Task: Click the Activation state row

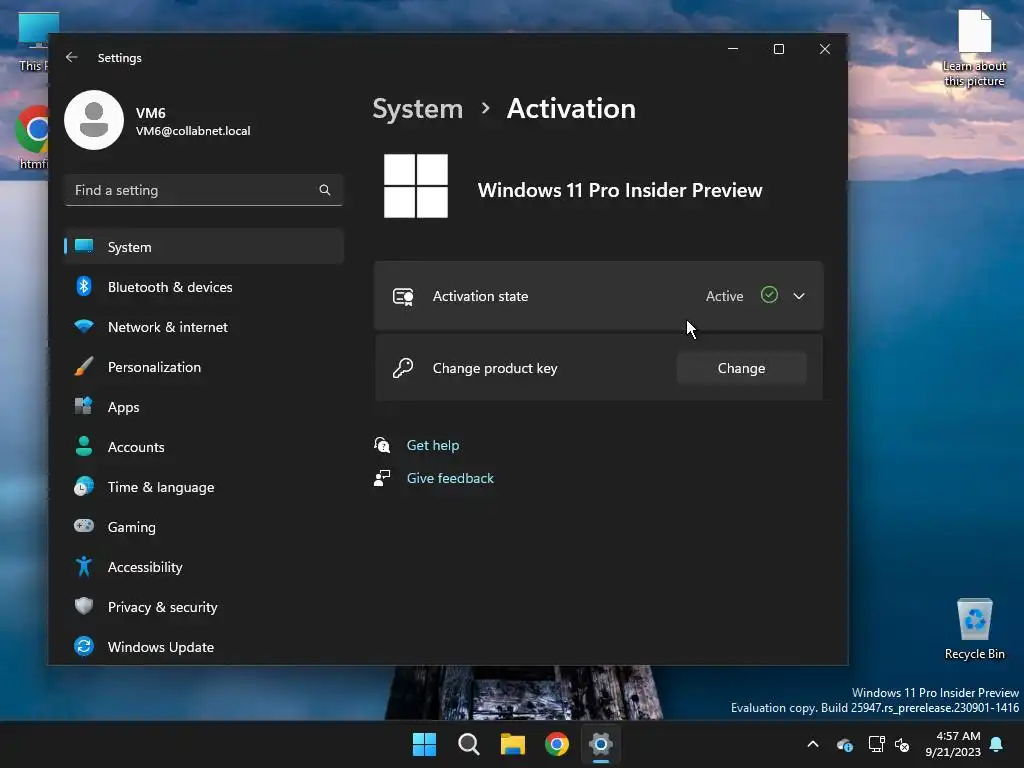Action: (x=598, y=296)
